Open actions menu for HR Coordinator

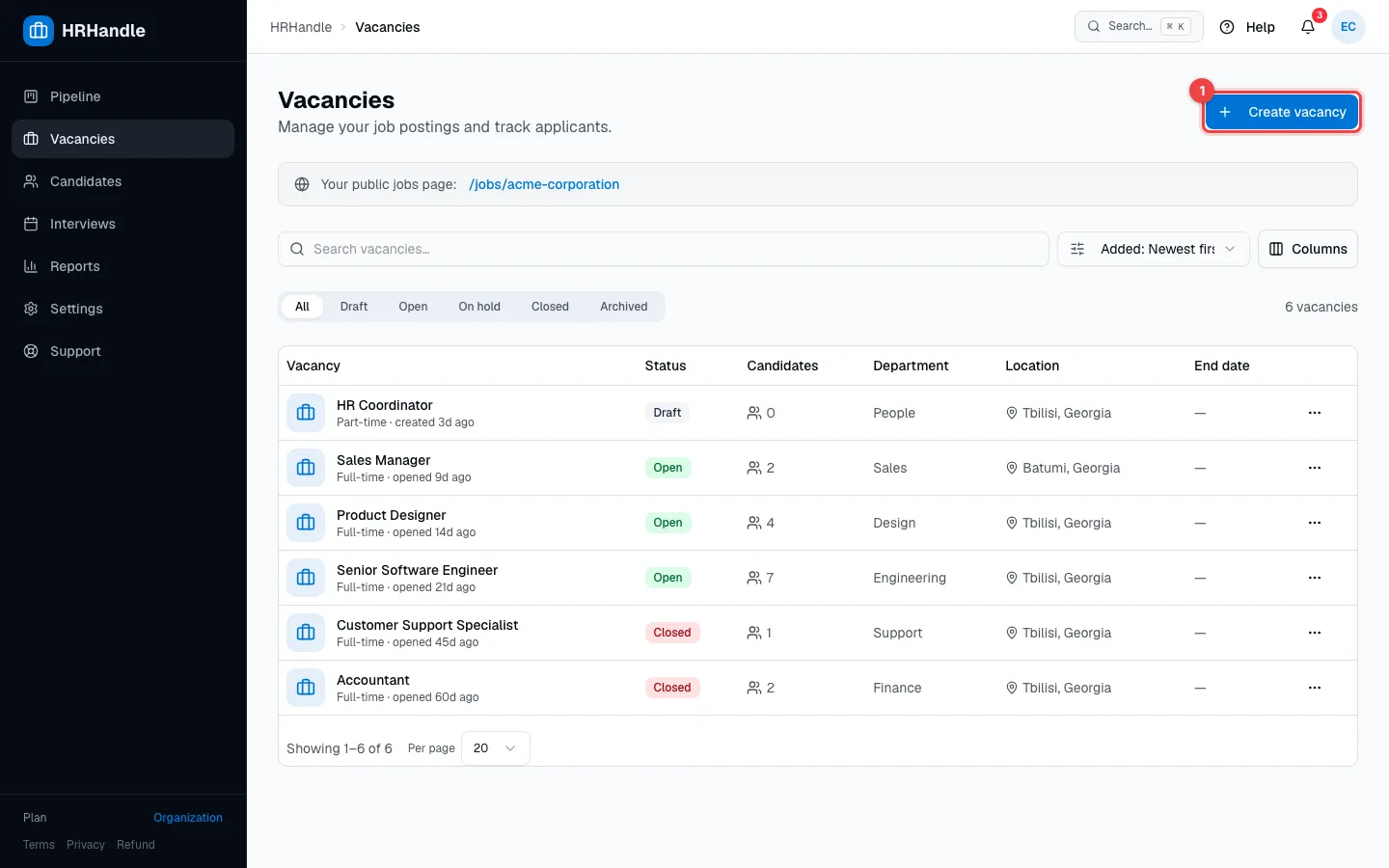[x=1314, y=413]
